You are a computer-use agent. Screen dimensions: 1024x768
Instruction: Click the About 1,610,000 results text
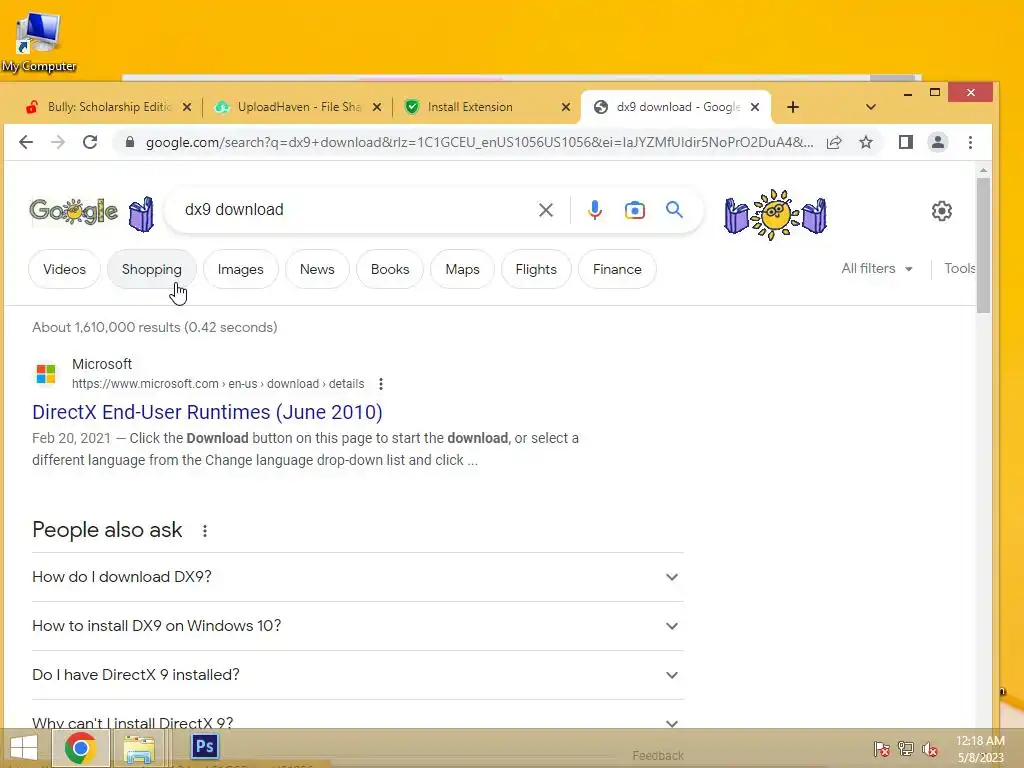click(155, 327)
